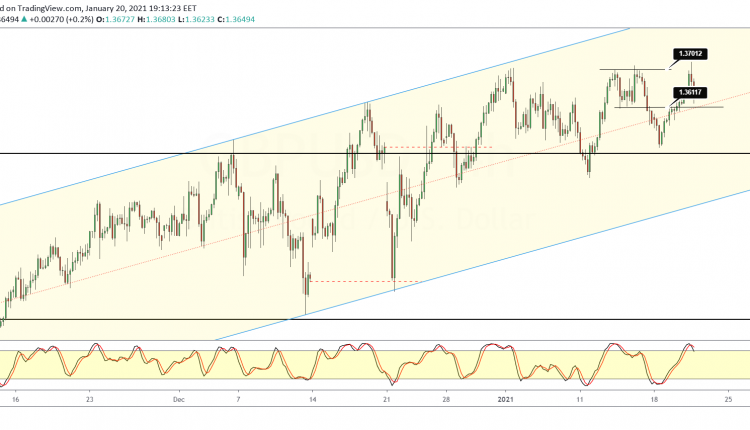
Task: Click the date 23 on time axis
Action: tap(89, 399)
